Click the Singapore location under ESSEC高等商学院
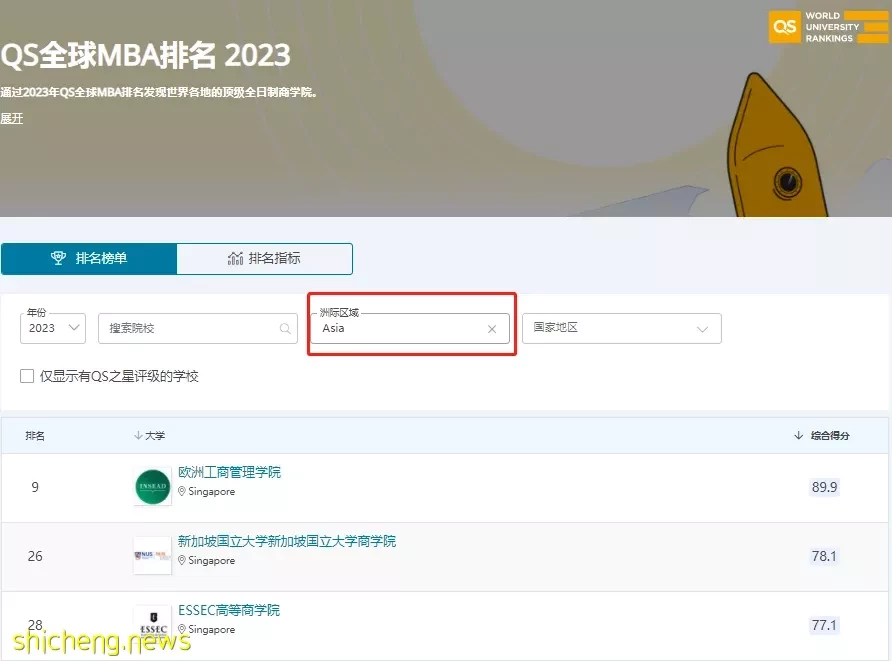Screen dimensions: 892x661 click(x=207, y=629)
